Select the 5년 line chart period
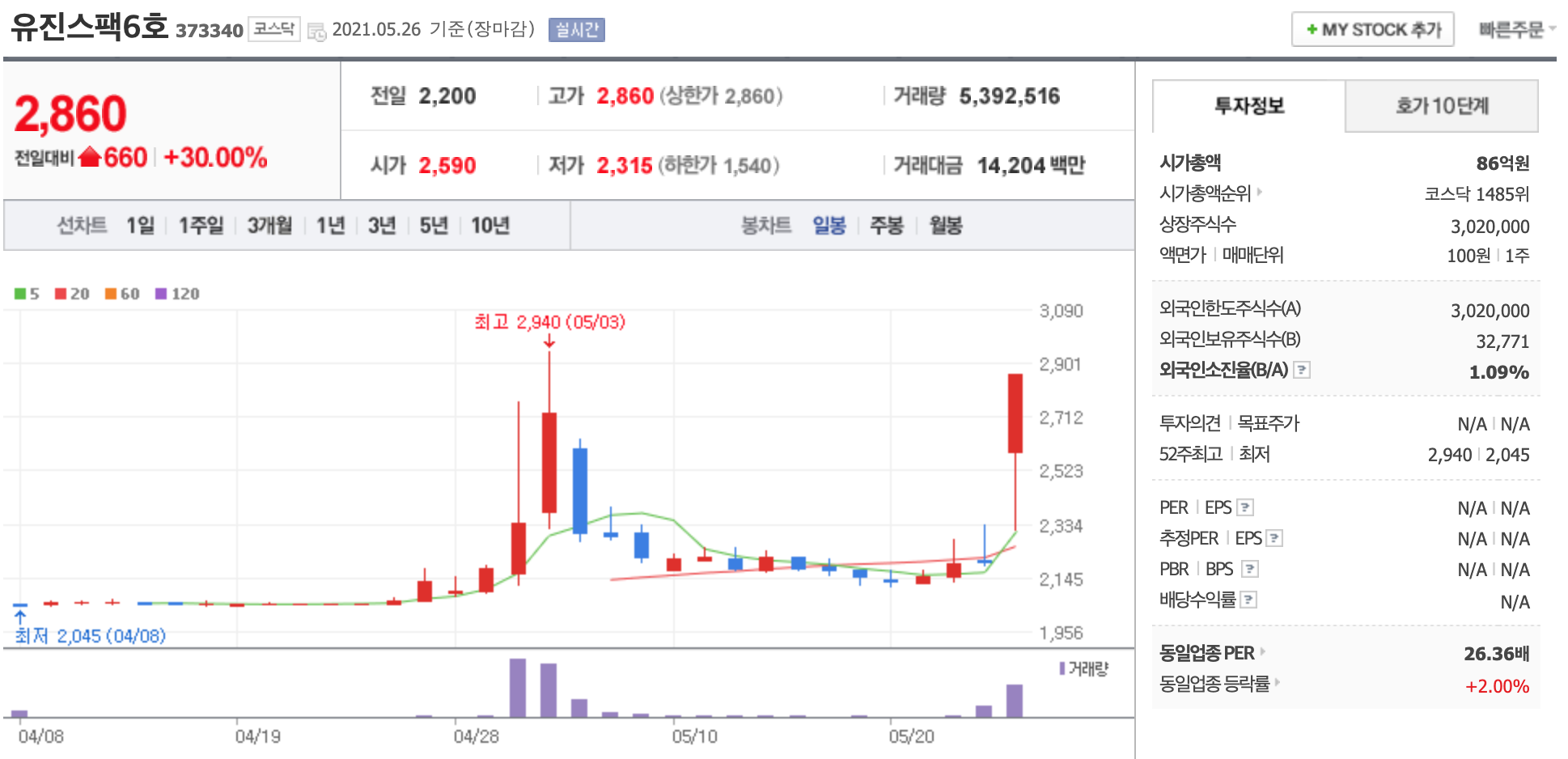 point(434,225)
